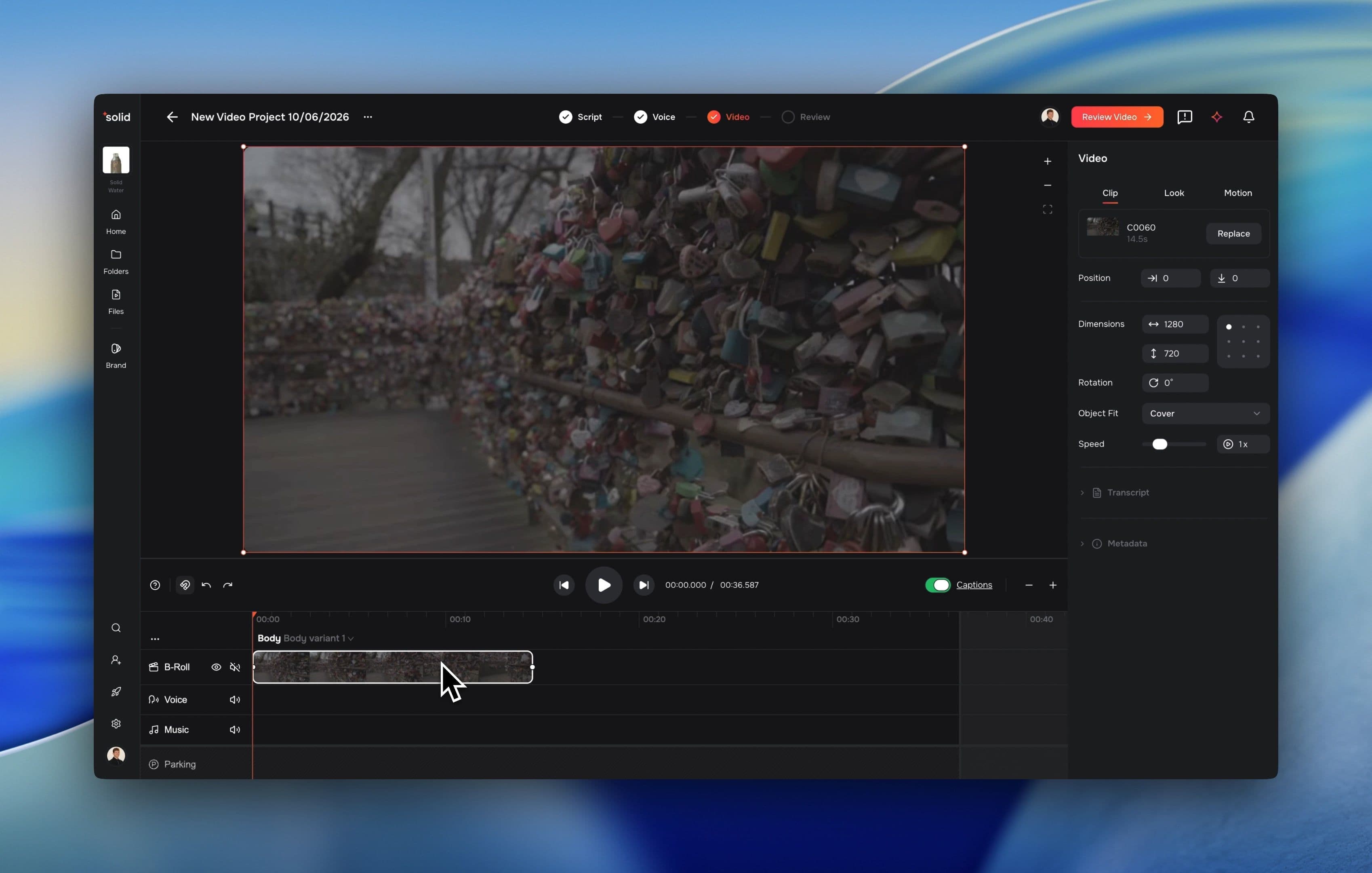Open Files in the sidebar

coord(116,302)
